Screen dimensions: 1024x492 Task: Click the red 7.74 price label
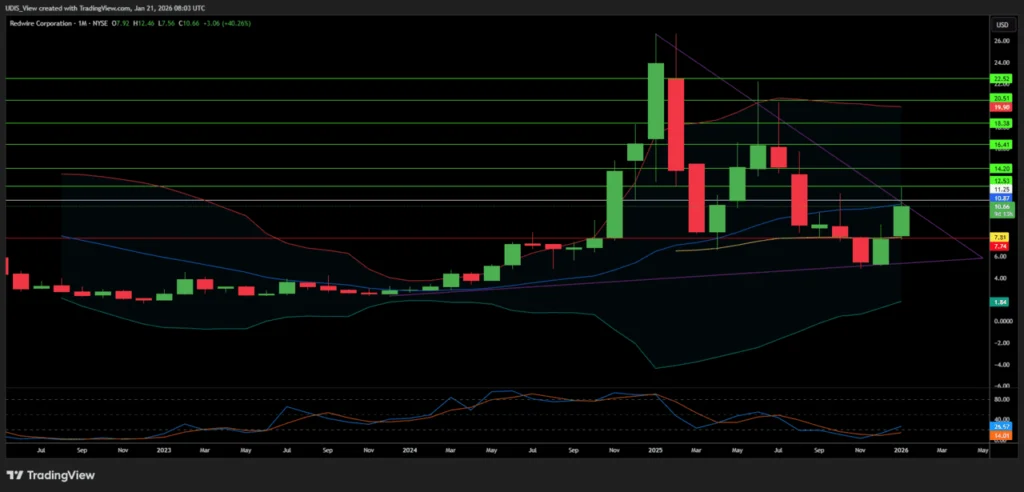1001,246
